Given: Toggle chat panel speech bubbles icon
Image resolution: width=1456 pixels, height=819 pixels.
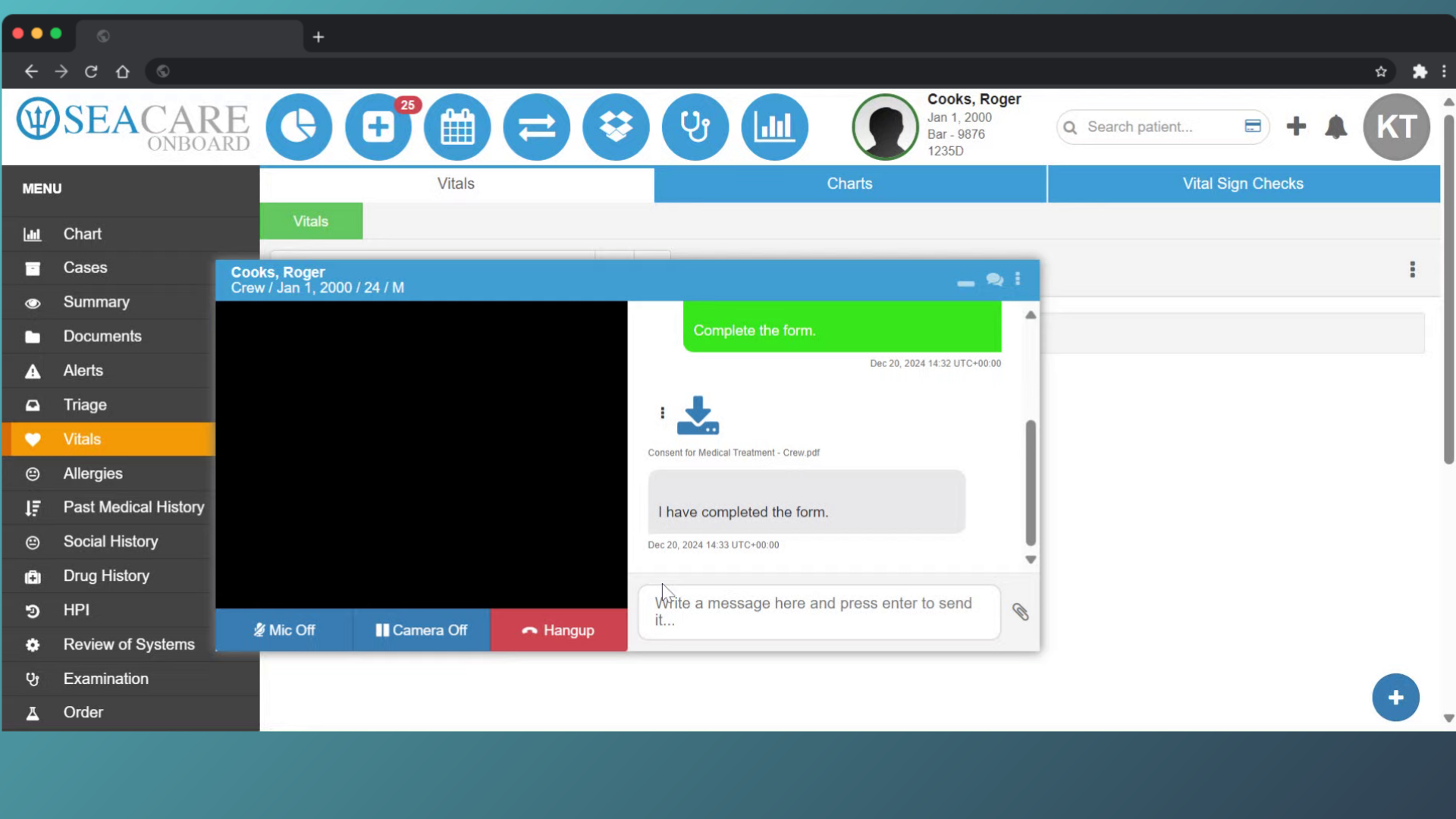Looking at the screenshot, I should click(995, 280).
